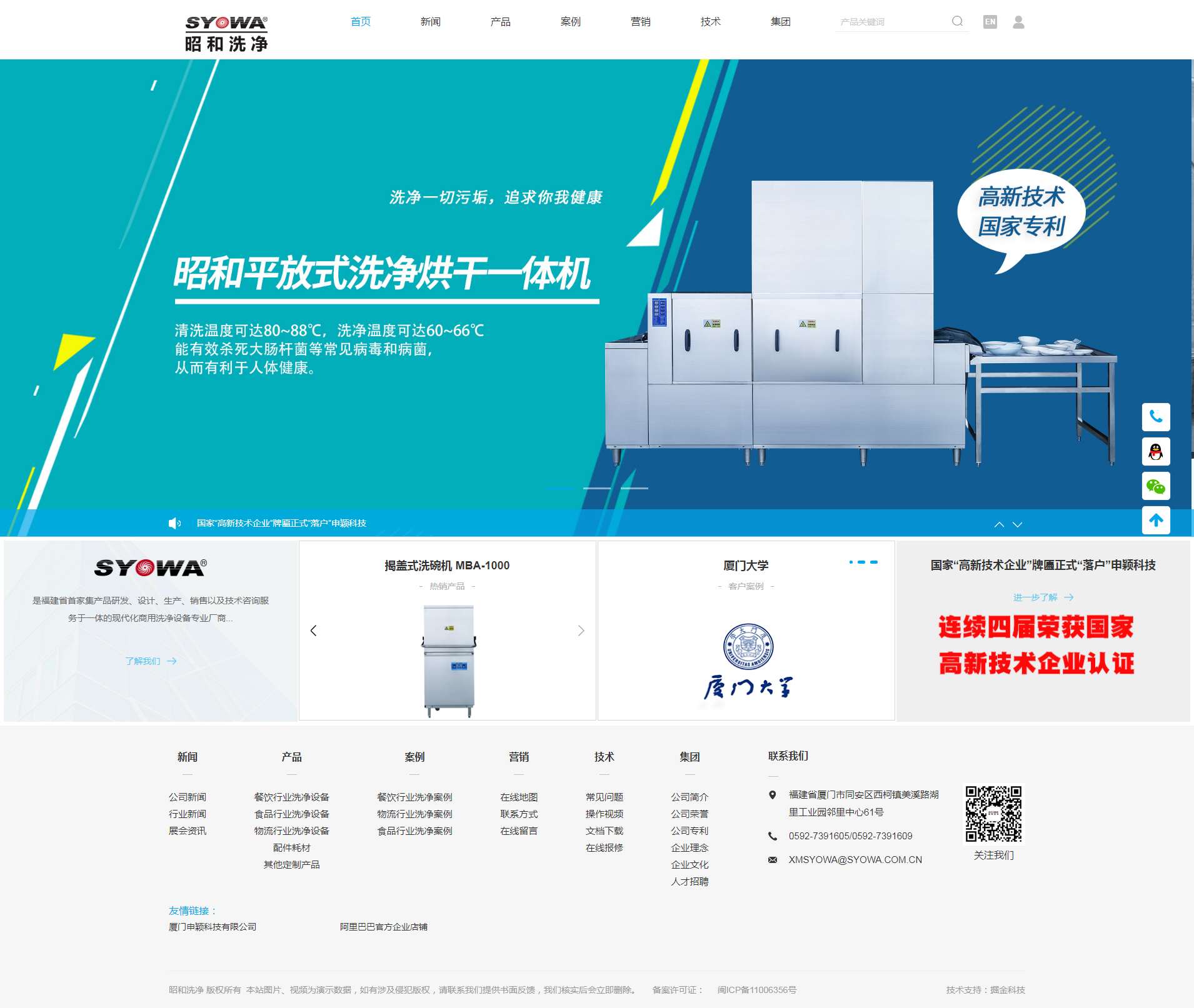Go back a slide using the left carousel arrow
Image resolution: width=1194 pixels, height=1008 pixels.
[x=314, y=631]
